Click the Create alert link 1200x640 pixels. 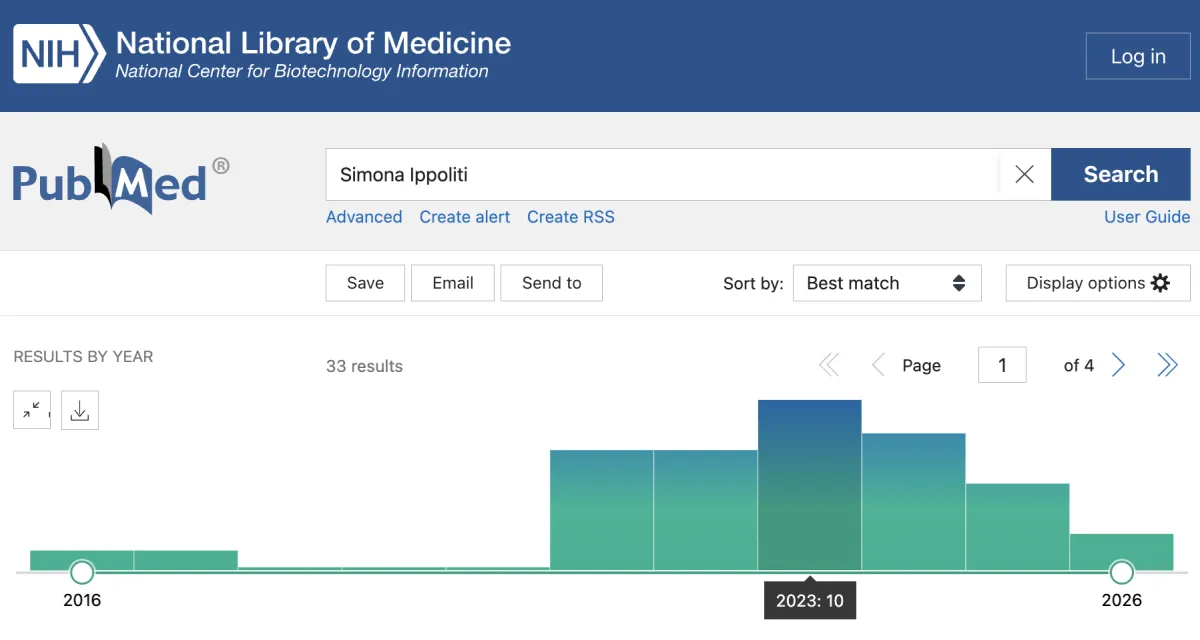pyautogui.click(x=464, y=217)
